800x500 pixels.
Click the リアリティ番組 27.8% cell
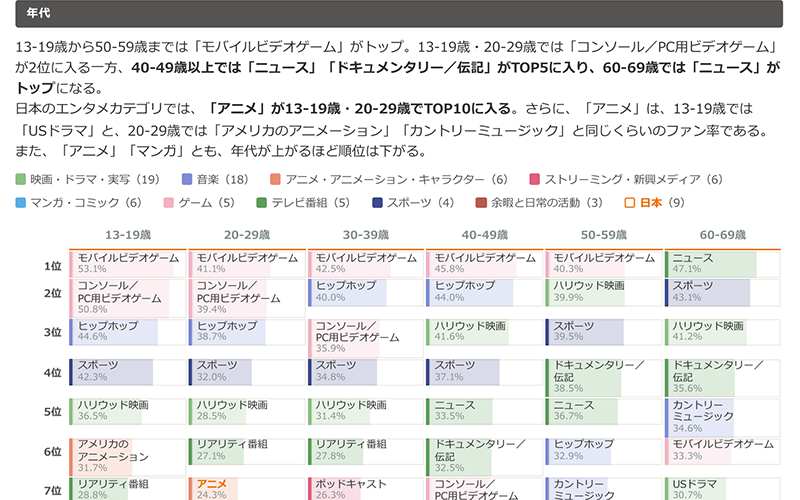[366, 452]
